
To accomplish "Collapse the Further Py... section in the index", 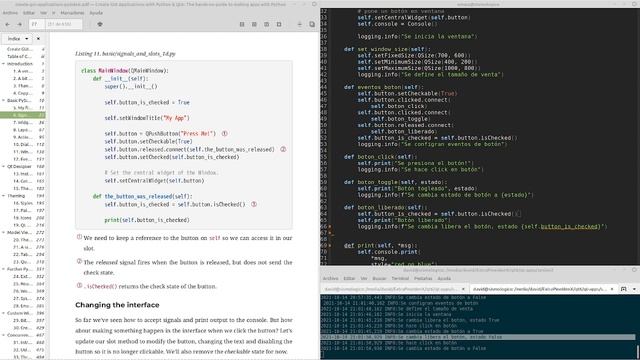I will tap(3, 269).
